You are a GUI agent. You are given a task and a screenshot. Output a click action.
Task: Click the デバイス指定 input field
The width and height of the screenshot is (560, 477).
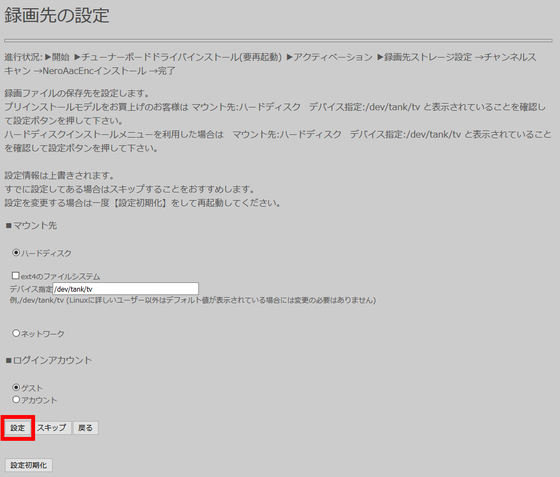[126, 288]
